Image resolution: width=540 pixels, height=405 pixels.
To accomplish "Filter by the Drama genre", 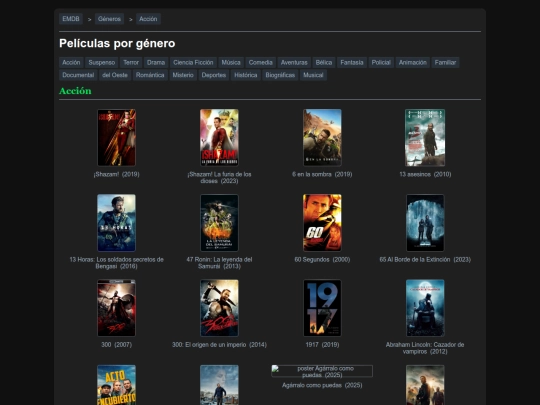I will 156,62.
